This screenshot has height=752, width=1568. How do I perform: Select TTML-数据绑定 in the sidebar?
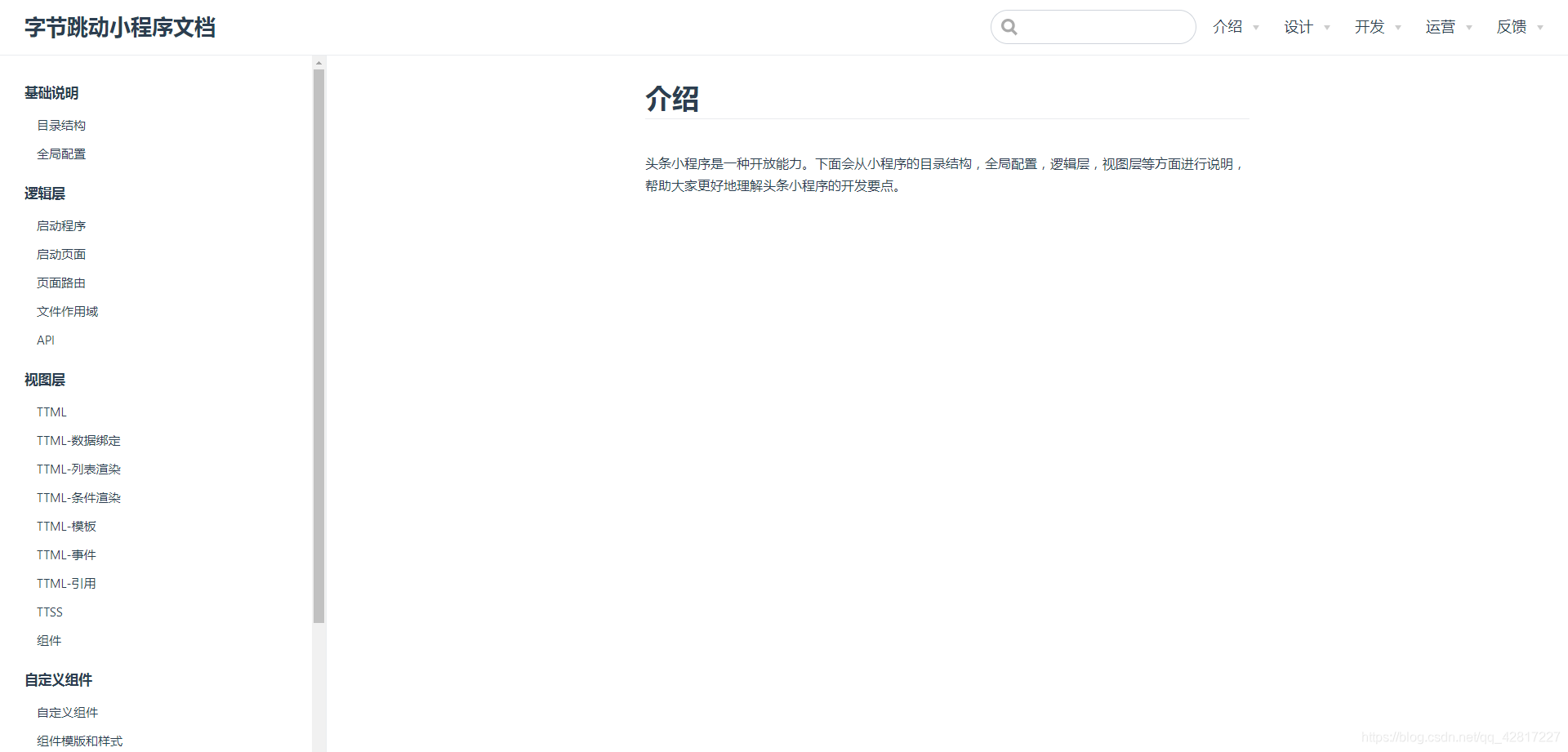coord(78,440)
